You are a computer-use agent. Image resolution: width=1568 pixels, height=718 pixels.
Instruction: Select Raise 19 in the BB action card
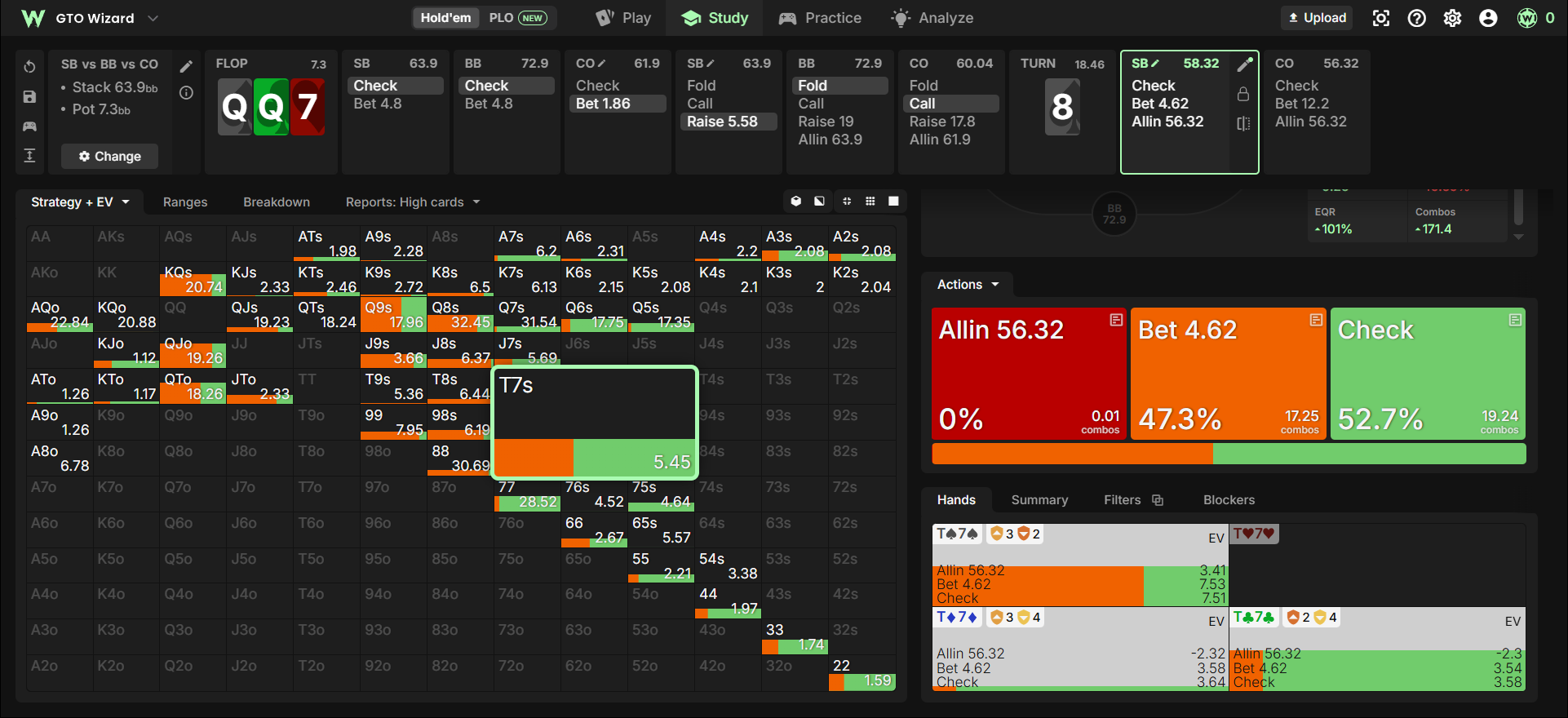pyautogui.click(x=826, y=122)
